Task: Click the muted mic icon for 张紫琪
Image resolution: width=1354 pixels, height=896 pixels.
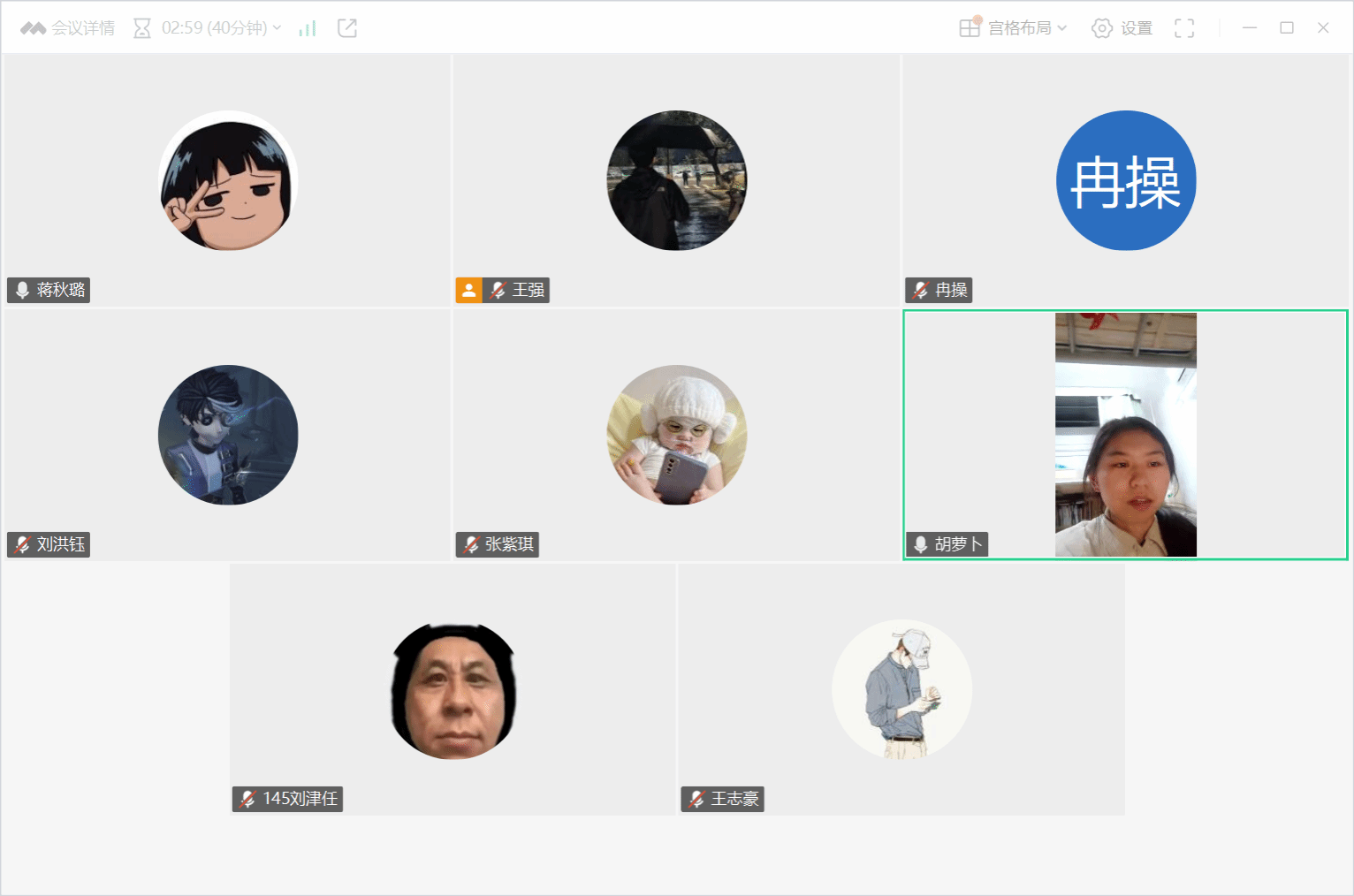Action: 471,544
